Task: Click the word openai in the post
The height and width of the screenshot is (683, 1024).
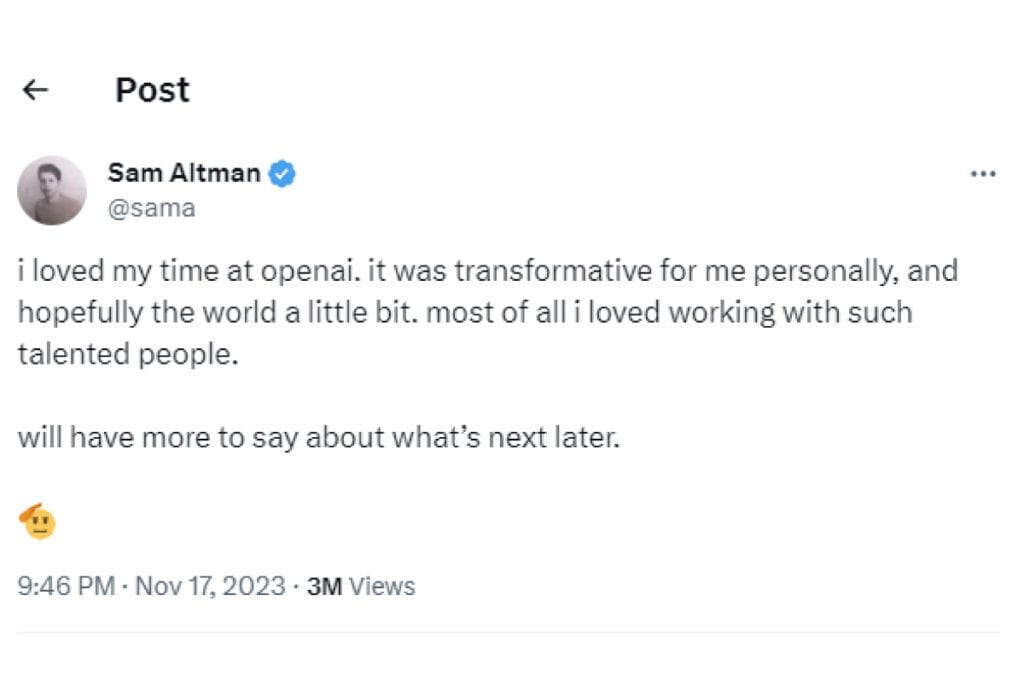Action: (310, 271)
